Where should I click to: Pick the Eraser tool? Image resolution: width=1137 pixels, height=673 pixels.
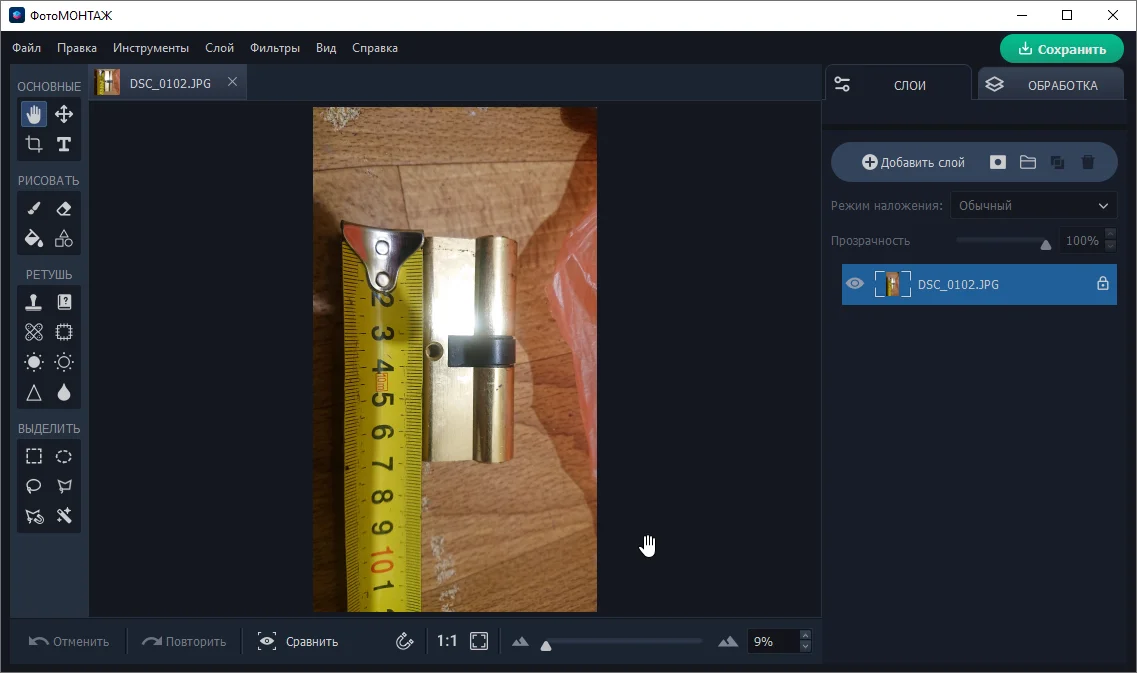click(x=64, y=208)
